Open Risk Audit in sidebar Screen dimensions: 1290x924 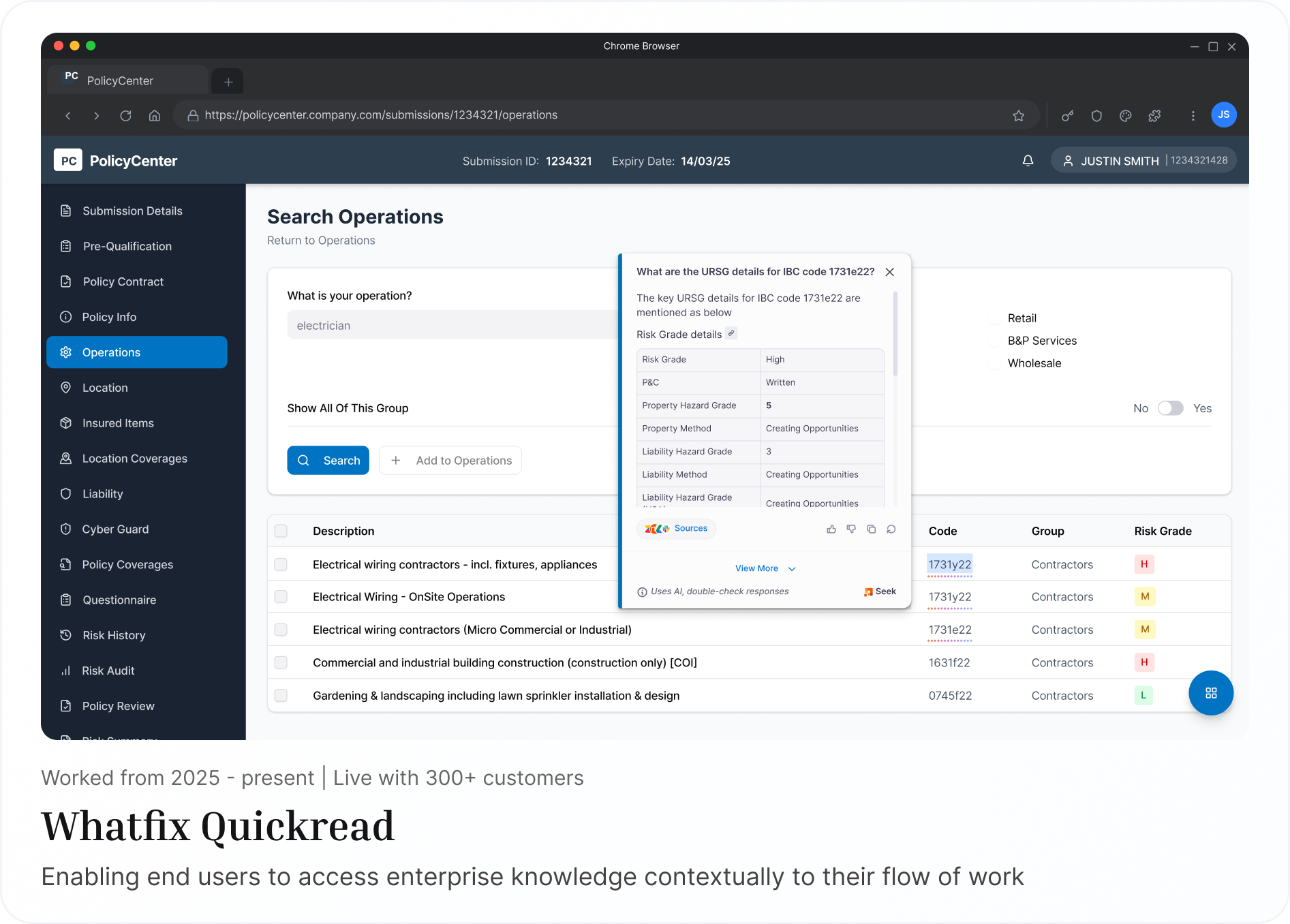point(136,671)
